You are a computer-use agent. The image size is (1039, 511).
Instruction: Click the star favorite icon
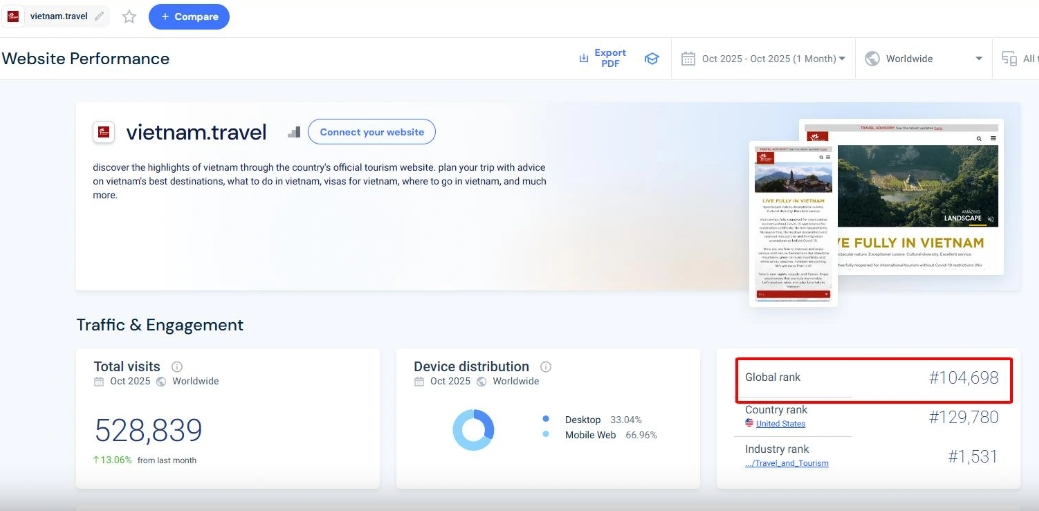pos(129,17)
